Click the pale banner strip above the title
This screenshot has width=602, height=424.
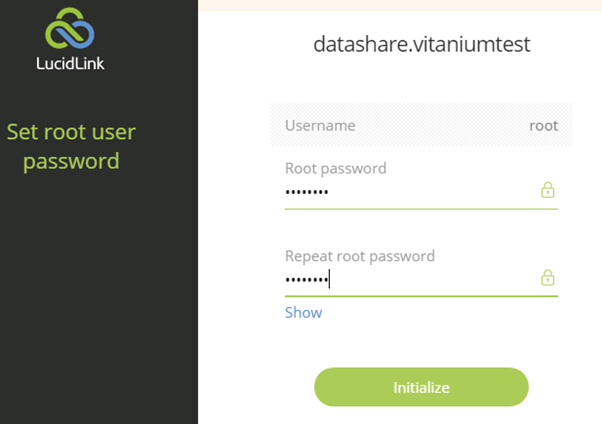point(400,5)
